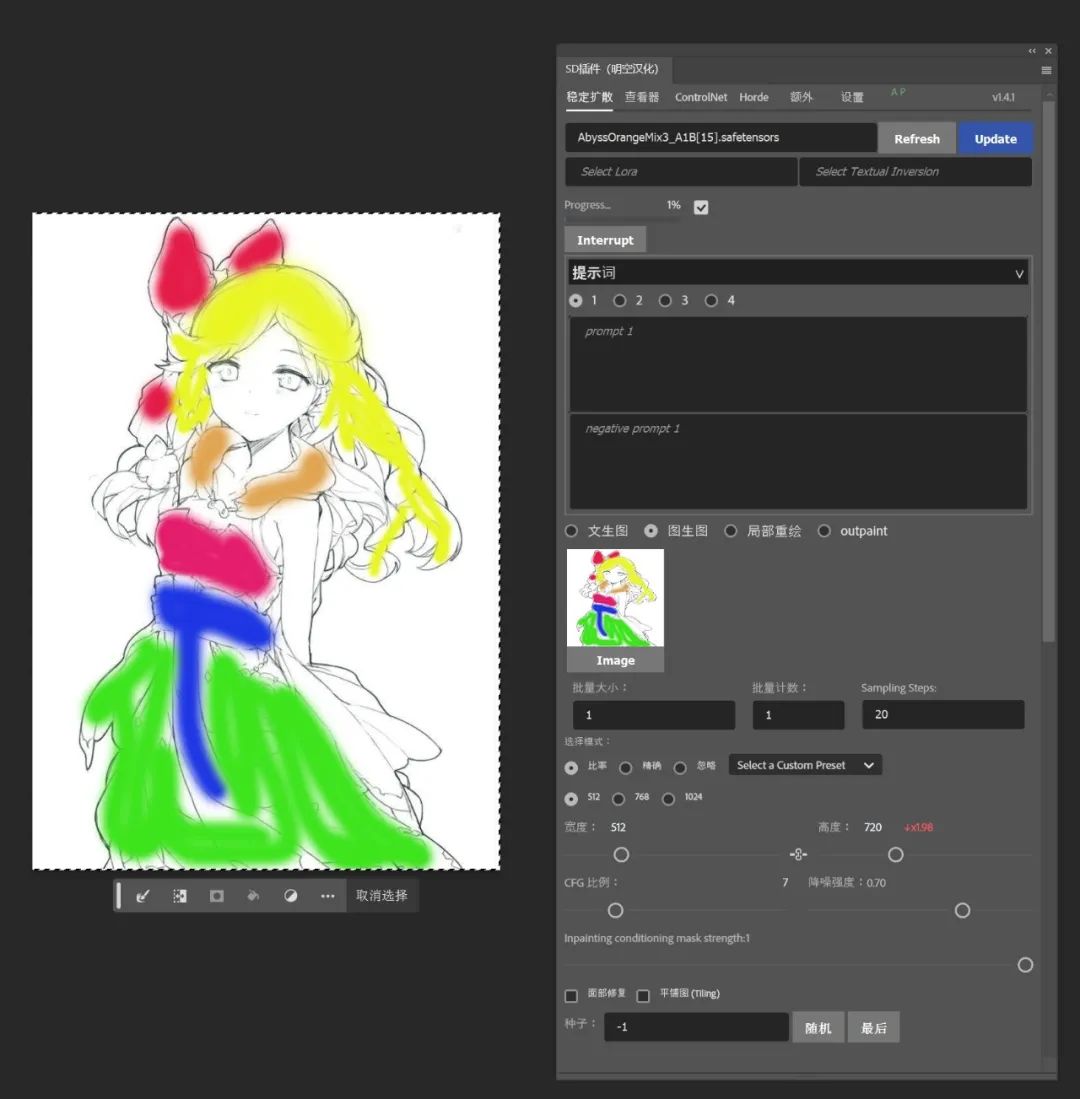Select prompt slot radio button 4
1080x1099 pixels.
point(711,301)
